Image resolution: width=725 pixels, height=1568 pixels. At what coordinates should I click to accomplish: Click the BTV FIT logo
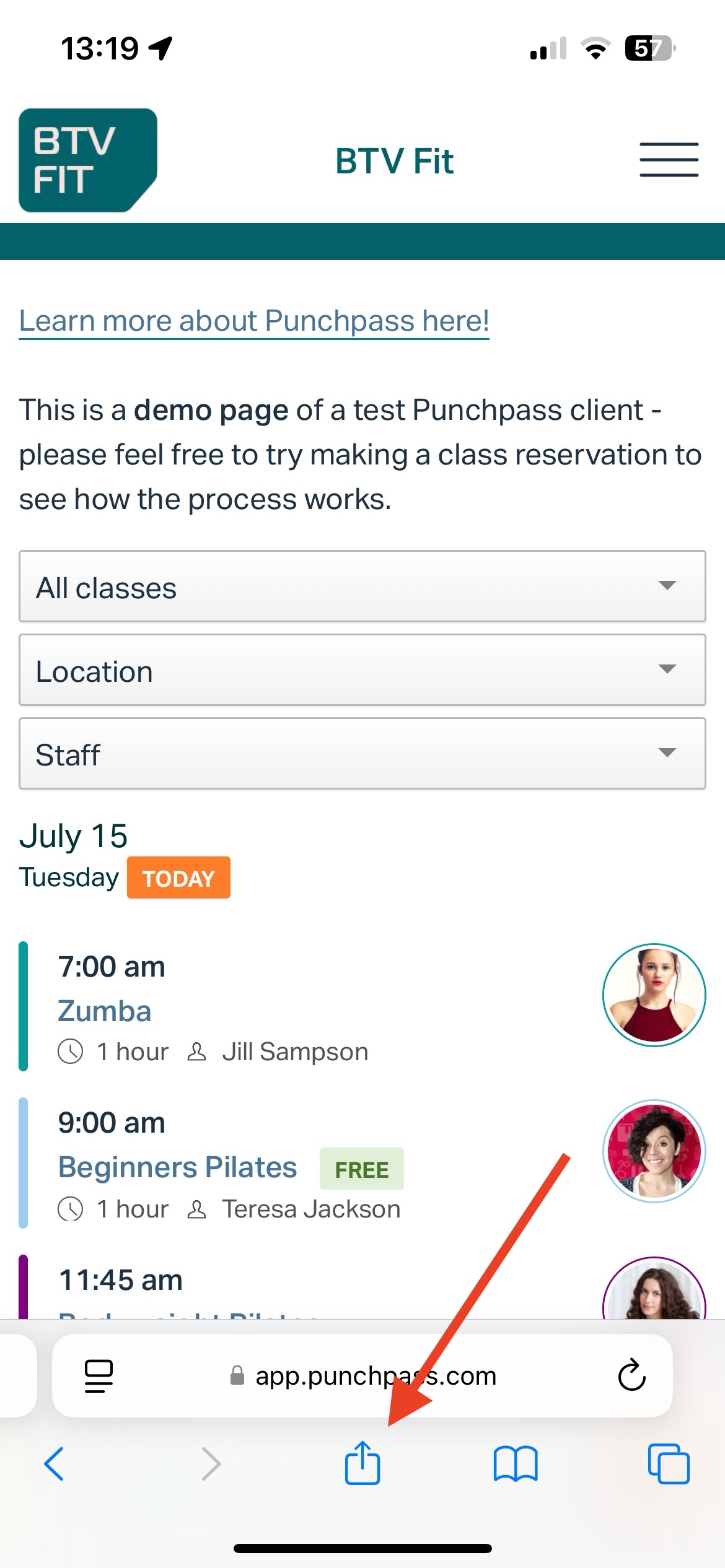88,160
